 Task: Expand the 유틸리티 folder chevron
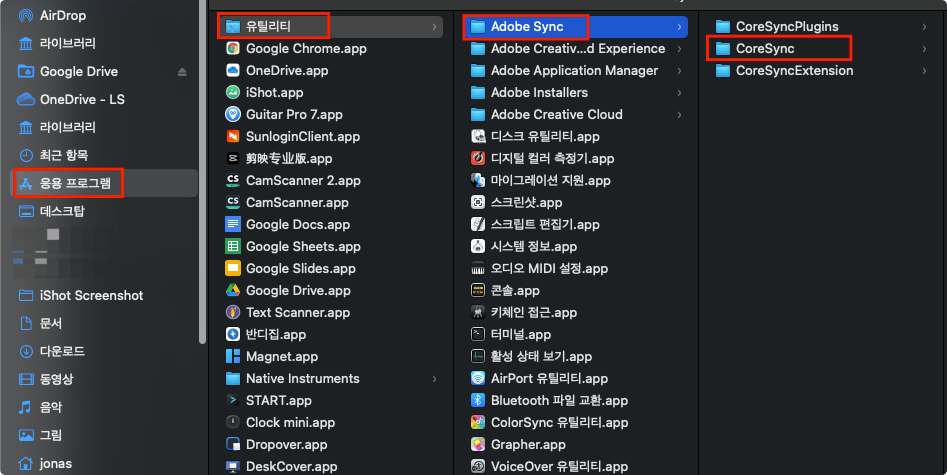[434, 27]
